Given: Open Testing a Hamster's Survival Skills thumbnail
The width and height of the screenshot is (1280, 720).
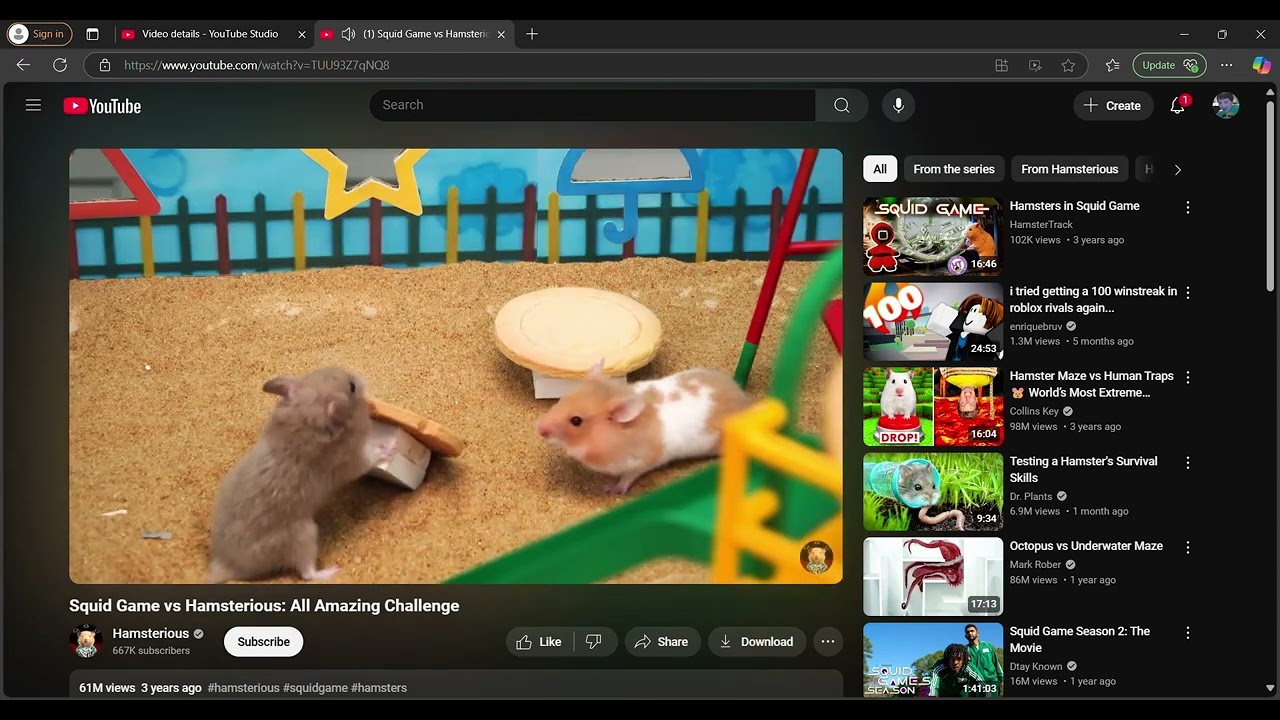Looking at the screenshot, I should pyautogui.click(x=933, y=491).
